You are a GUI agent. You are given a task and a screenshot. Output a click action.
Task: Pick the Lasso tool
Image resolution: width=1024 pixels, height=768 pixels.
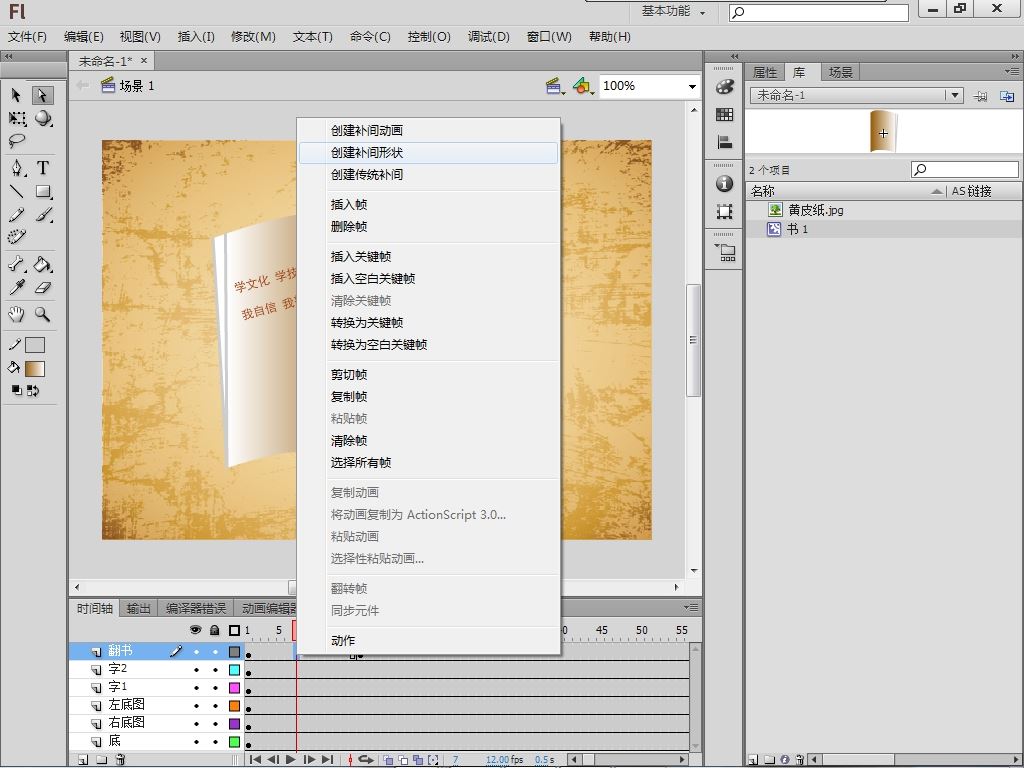point(17,142)
